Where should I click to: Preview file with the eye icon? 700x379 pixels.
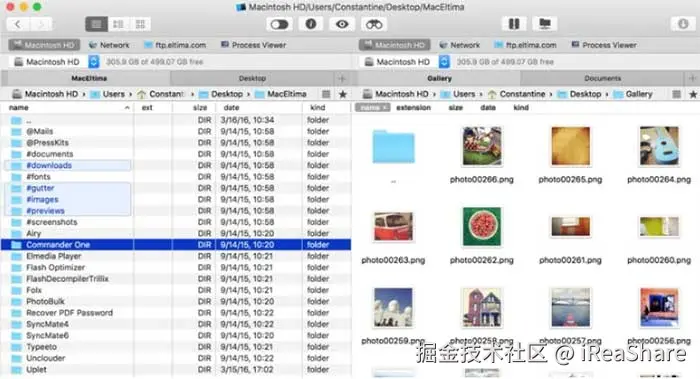pos(342,24)
